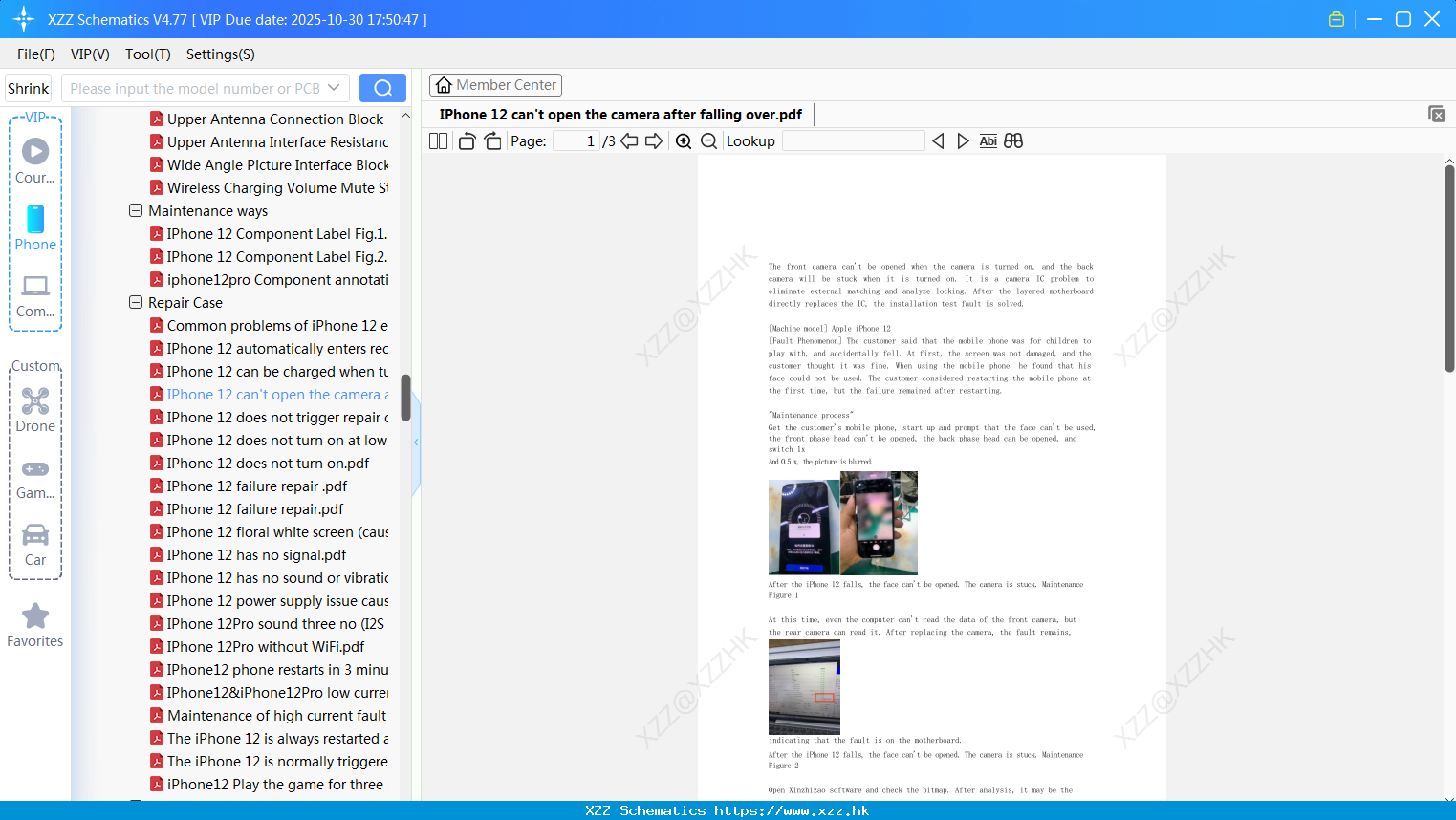Open IPhone 12 floral white screen file
Screen dimensions: 1456x820
tap(270, 531)
